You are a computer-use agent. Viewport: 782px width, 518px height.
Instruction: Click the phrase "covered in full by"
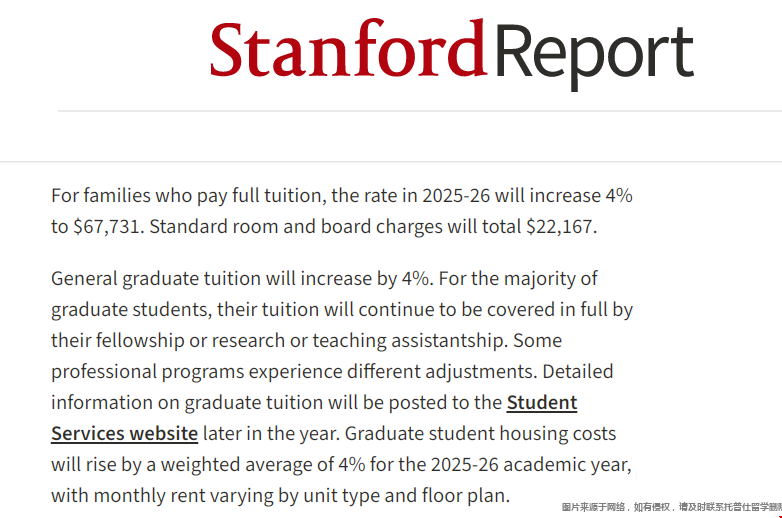[560, 310]
